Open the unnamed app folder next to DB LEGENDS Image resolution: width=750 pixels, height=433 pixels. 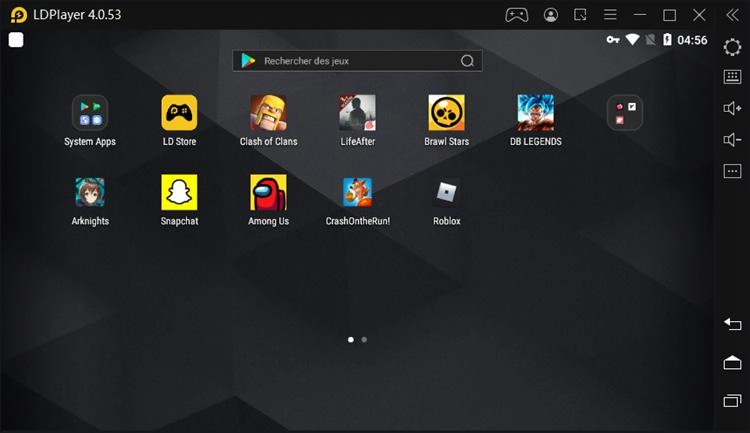pyautogui.click(x=625, y=113)
